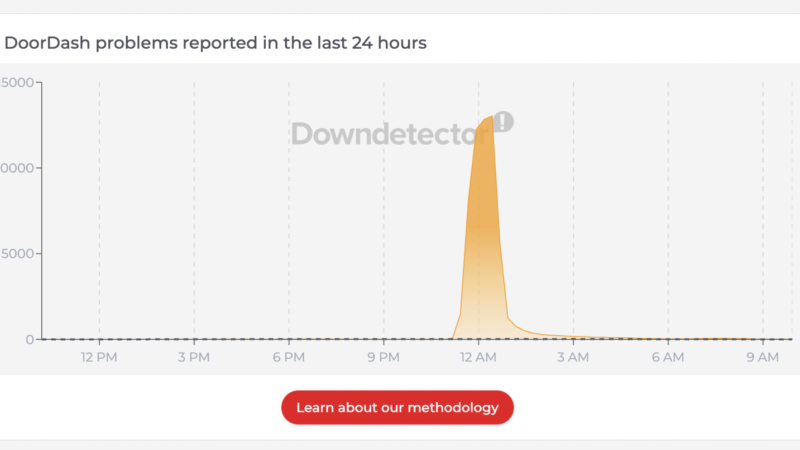Screen dimensions: 800x450
Task: Click the Learn about our methodology button
Action: (x=397, y=408)
